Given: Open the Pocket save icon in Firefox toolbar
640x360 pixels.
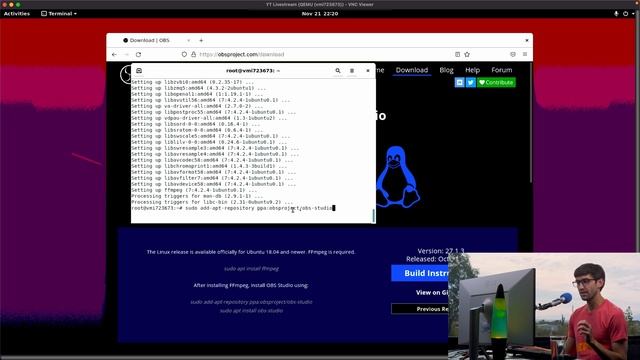Looking at the screenshot, I should click(513, 54).
